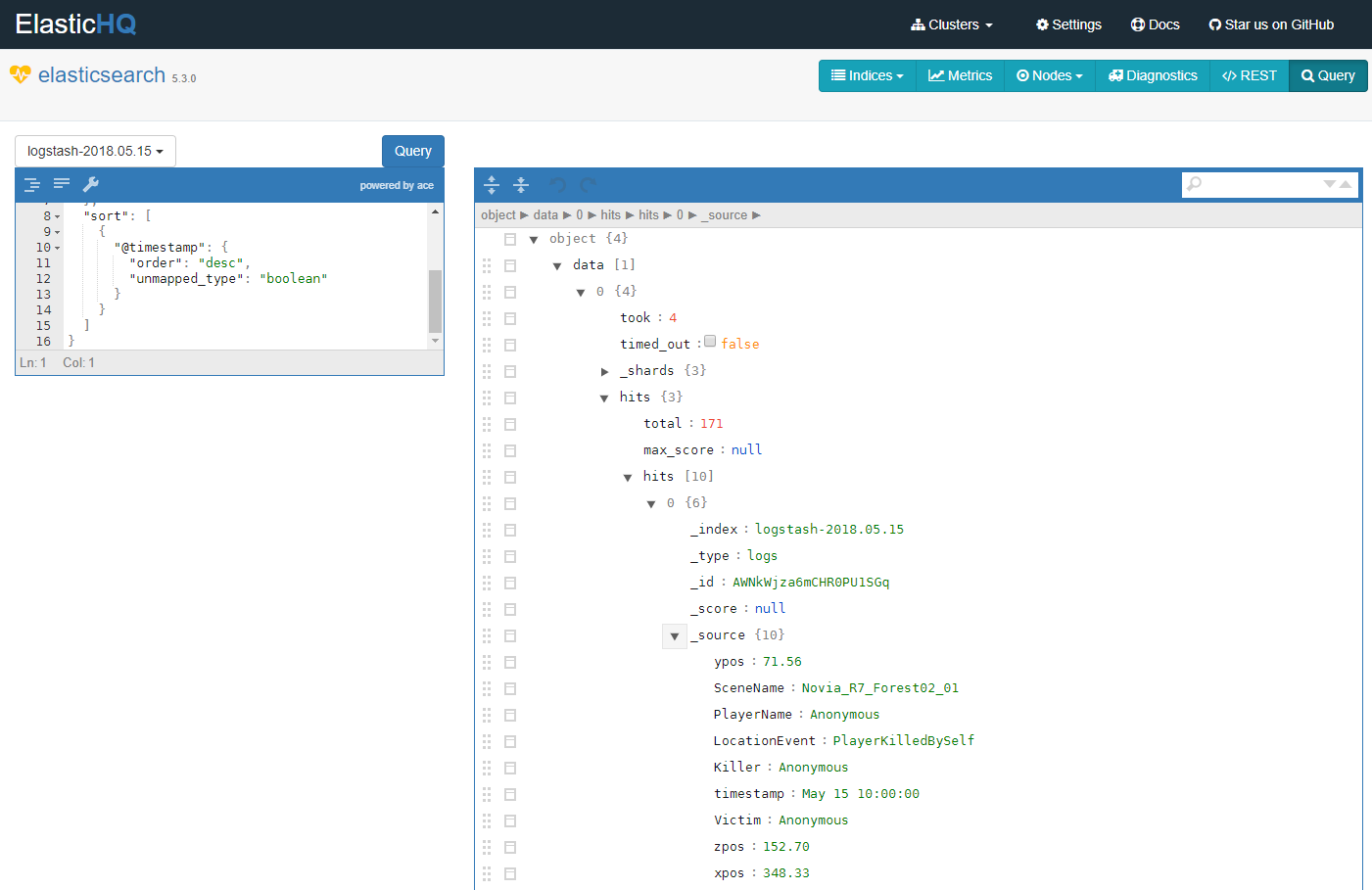Viewport: 1372px width, 890px height.
Task: Click the query editor scroll-down arrow
Action: (x=435, y=341)
